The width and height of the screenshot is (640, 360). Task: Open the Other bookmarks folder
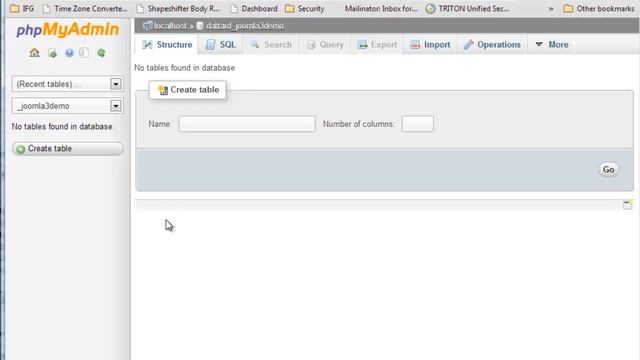[x=599, y=8]
